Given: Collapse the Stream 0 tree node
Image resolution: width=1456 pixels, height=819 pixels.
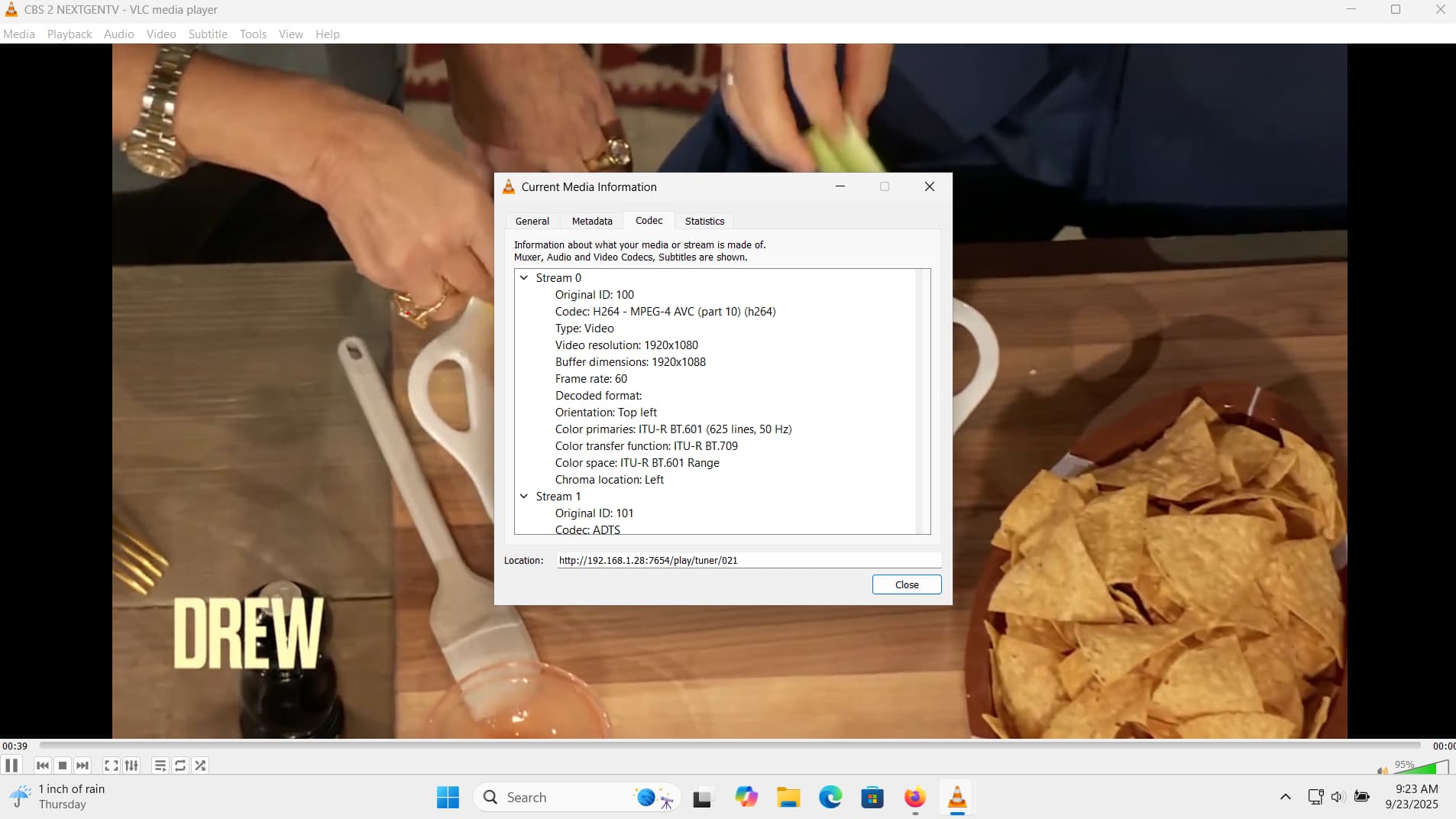Looking at the screenshot, I should (x=524, y=278).
